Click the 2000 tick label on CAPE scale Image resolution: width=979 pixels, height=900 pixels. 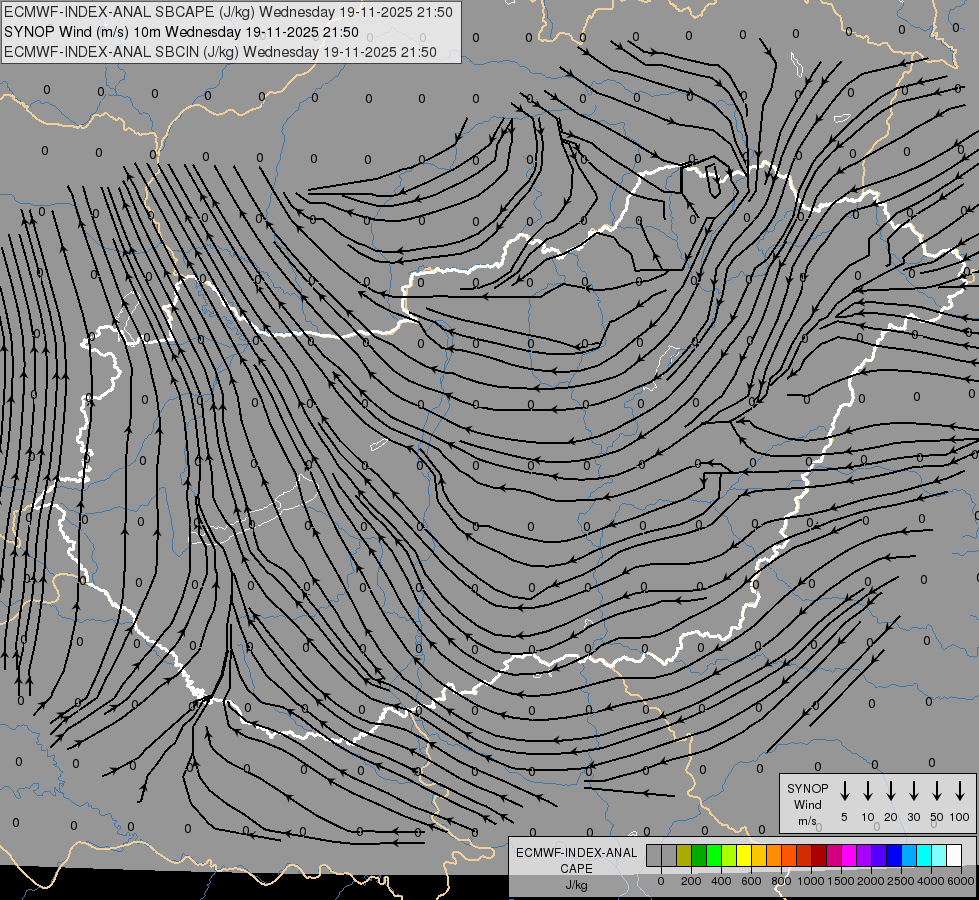point(870,881)
